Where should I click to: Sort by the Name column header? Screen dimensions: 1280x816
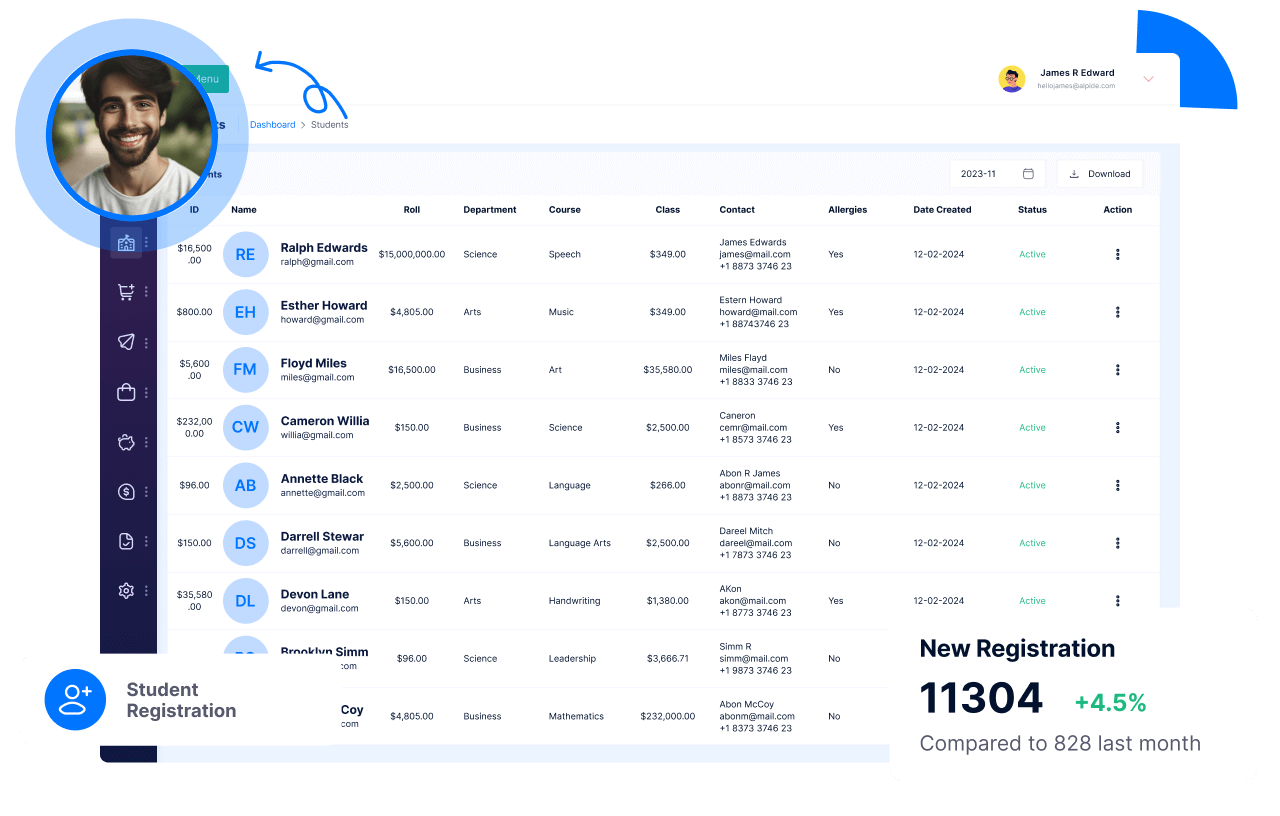244,210
